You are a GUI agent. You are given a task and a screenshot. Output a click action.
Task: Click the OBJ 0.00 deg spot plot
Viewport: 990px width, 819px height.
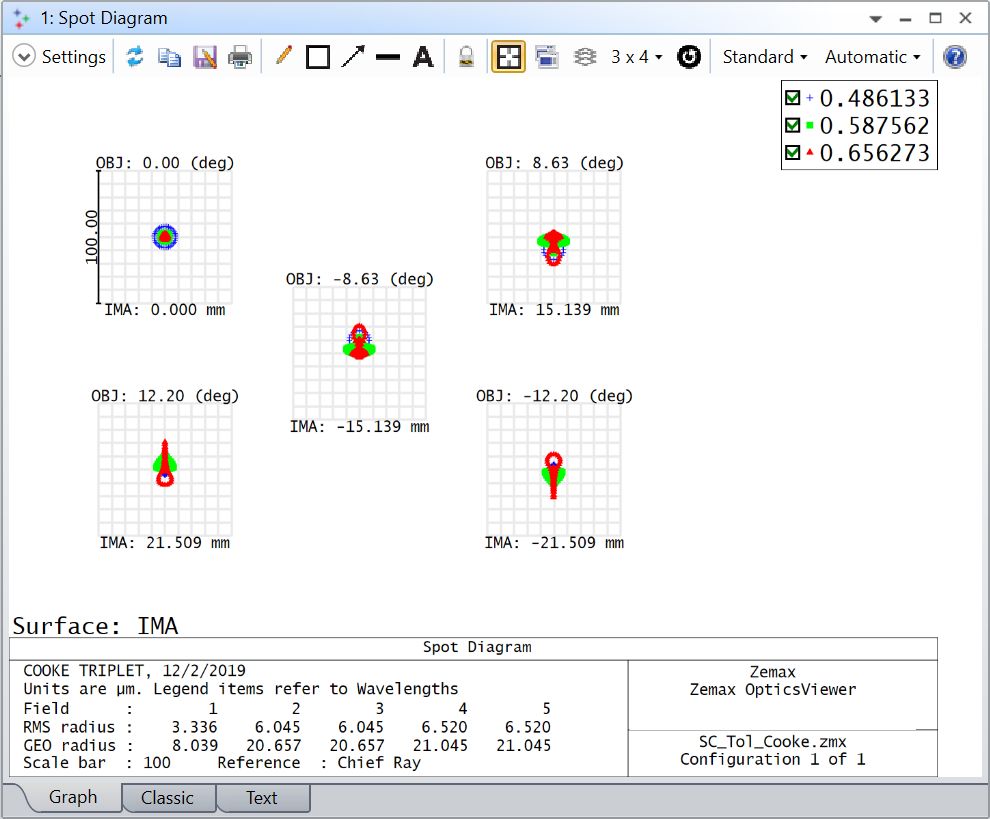click(165, 237)
